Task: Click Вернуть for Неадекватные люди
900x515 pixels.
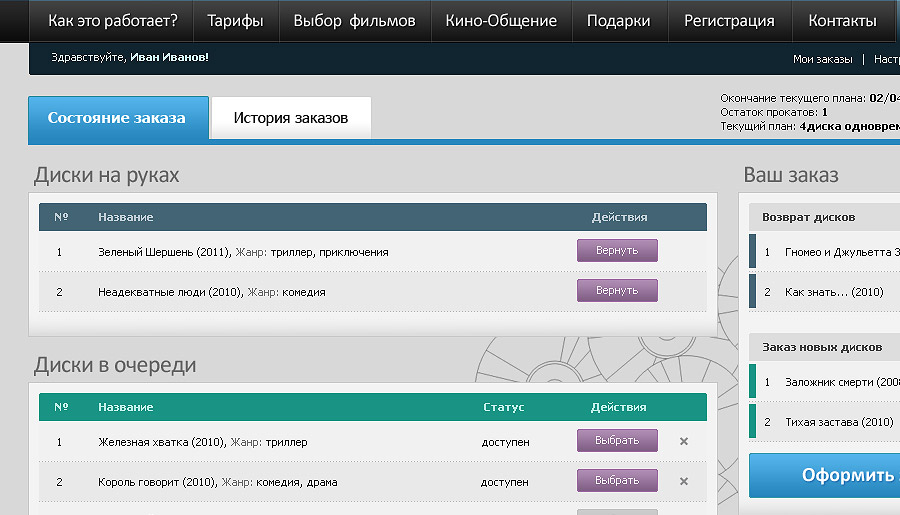Action: pos(617,291)
